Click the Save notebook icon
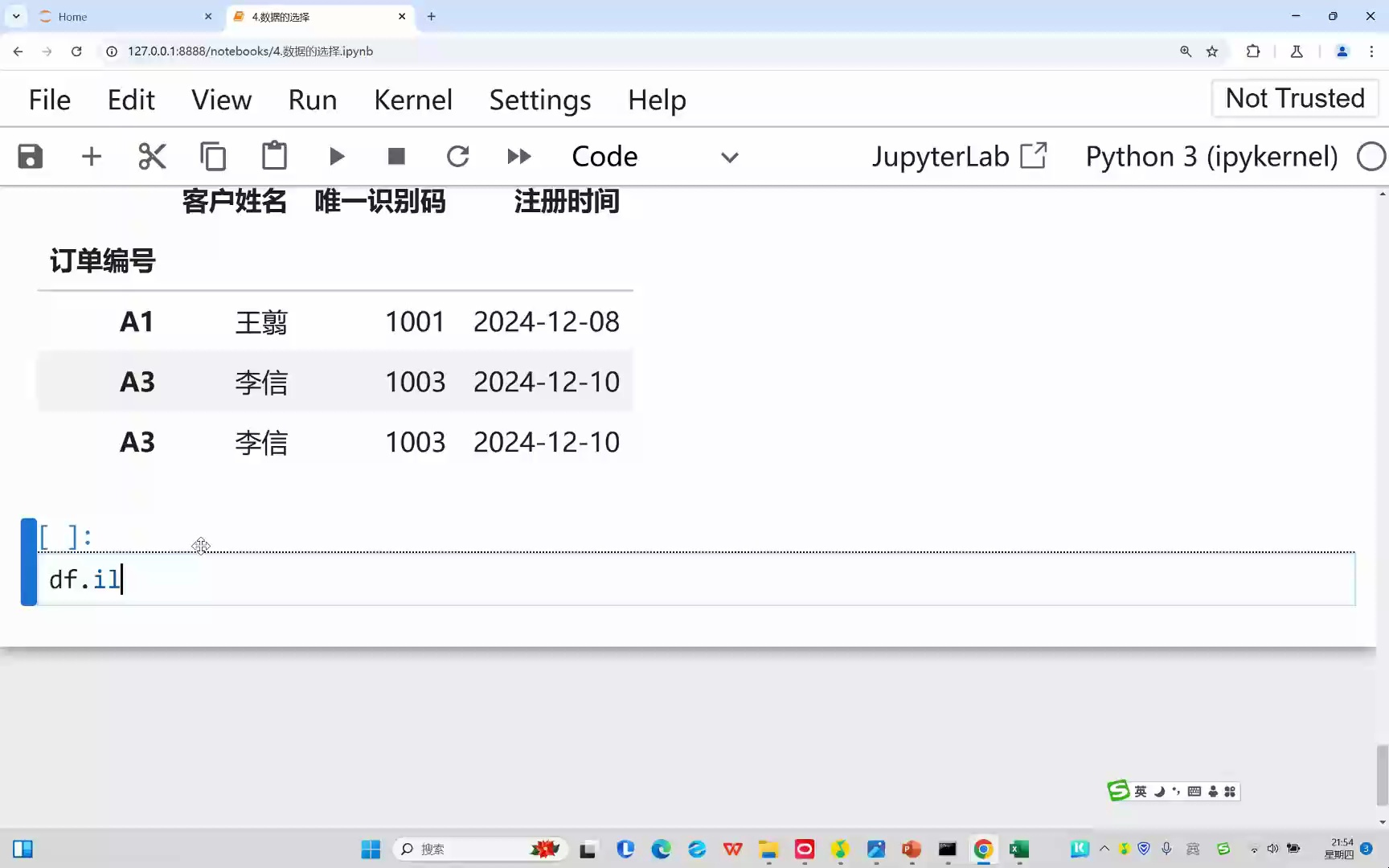The image size is (1389, 868). [x=31, y=156]
